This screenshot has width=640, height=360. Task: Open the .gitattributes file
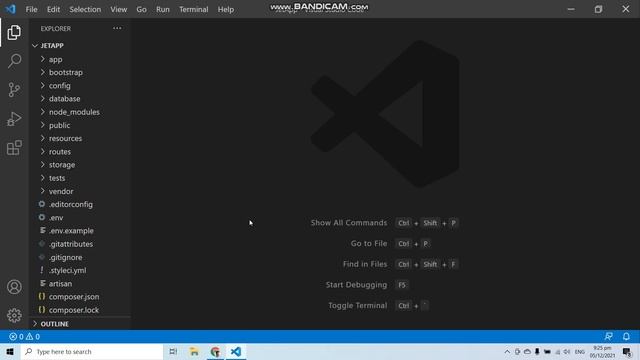(81, 244)
